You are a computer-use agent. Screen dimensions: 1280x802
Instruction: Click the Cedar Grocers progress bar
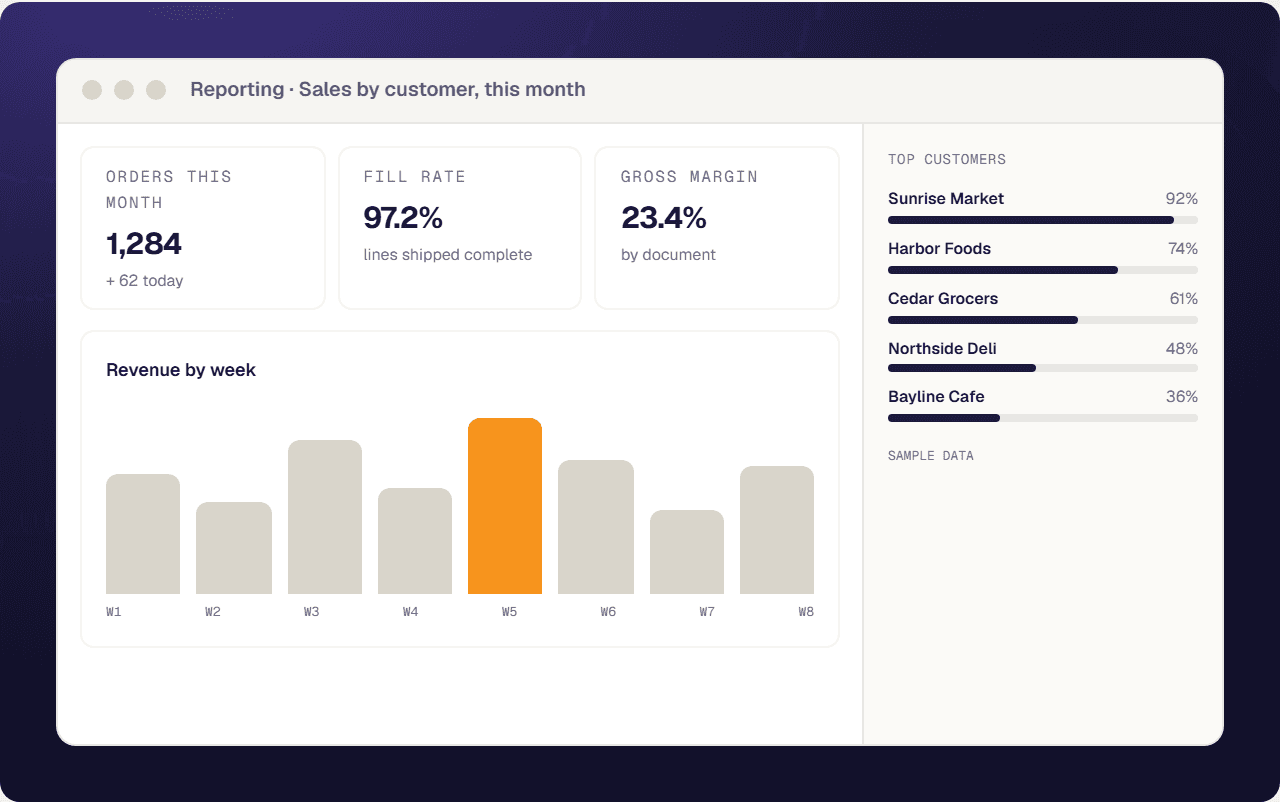(1043, 320)
